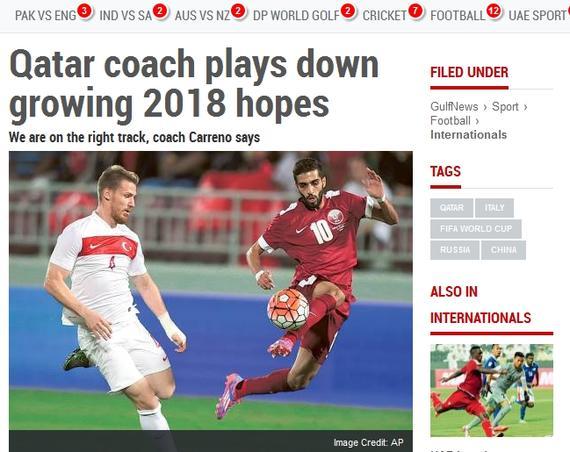Open the IND VS SA section

click(x=125, y=15)
